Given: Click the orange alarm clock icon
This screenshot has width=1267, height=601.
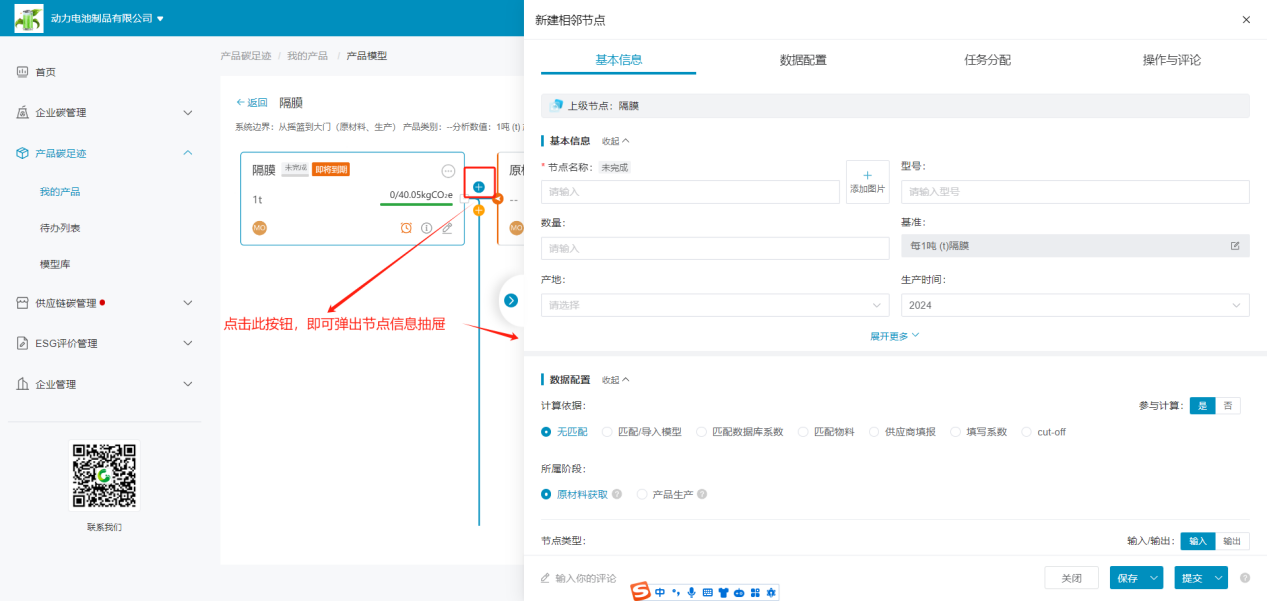Looking at the screenshot, I should click(406, 228).
